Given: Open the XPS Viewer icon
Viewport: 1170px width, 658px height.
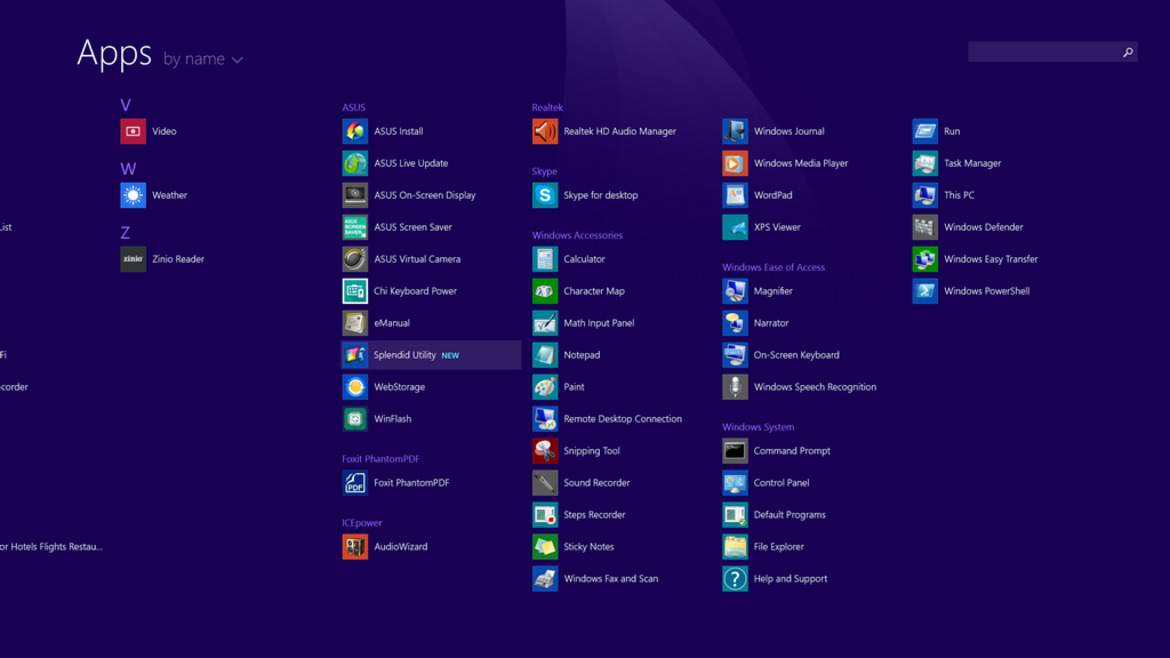Looking at the screenshot, I should [x=735, y=227].
